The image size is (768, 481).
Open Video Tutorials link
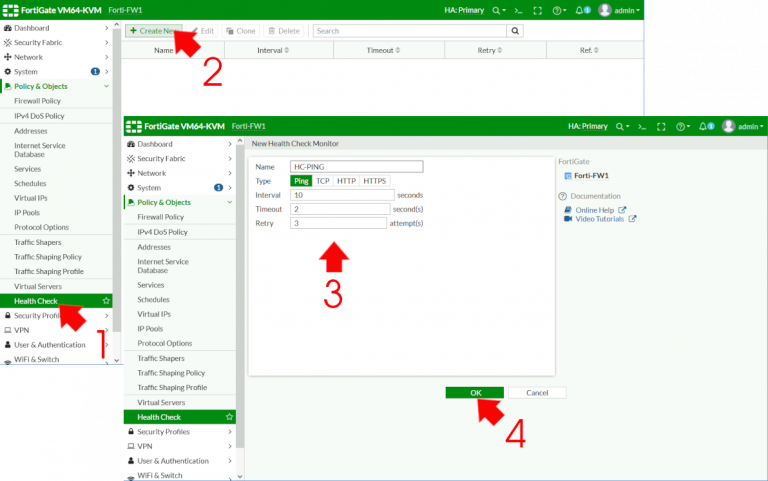600,219
